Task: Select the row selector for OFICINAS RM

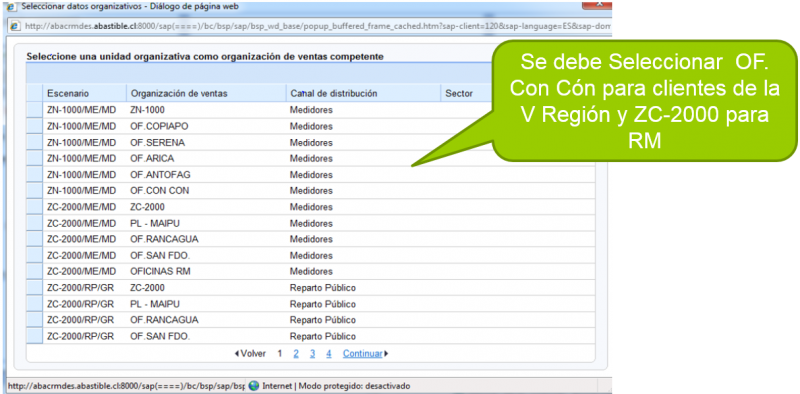Action: click(x=35, y=272)
